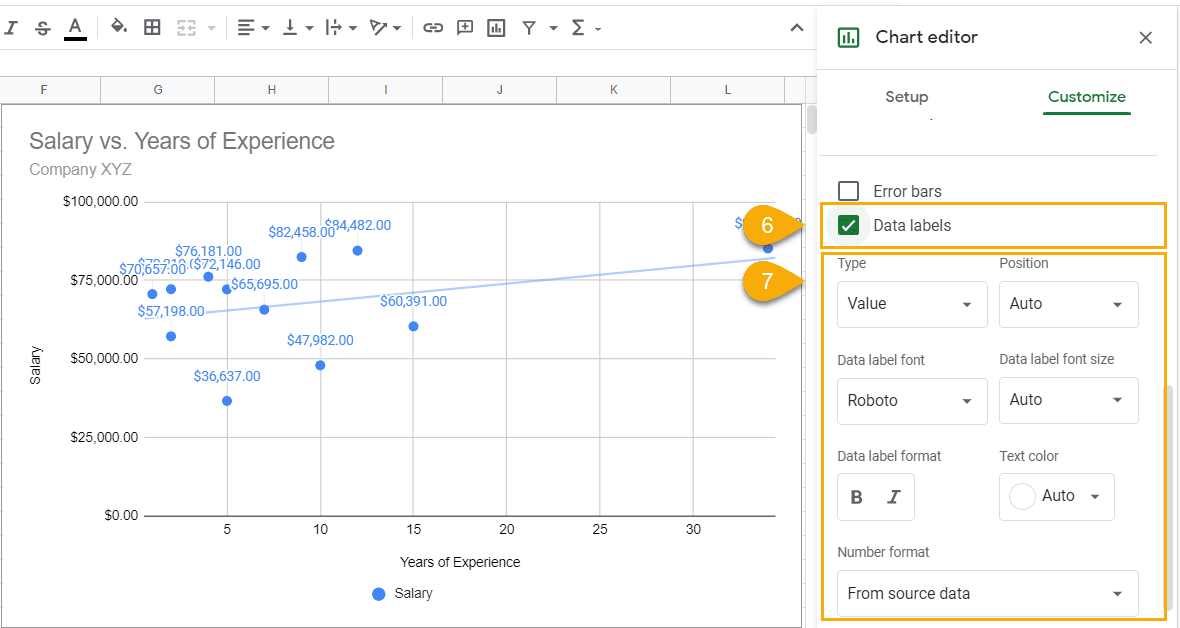
Task: Open the Text color picker
Action: point(1056,496)
